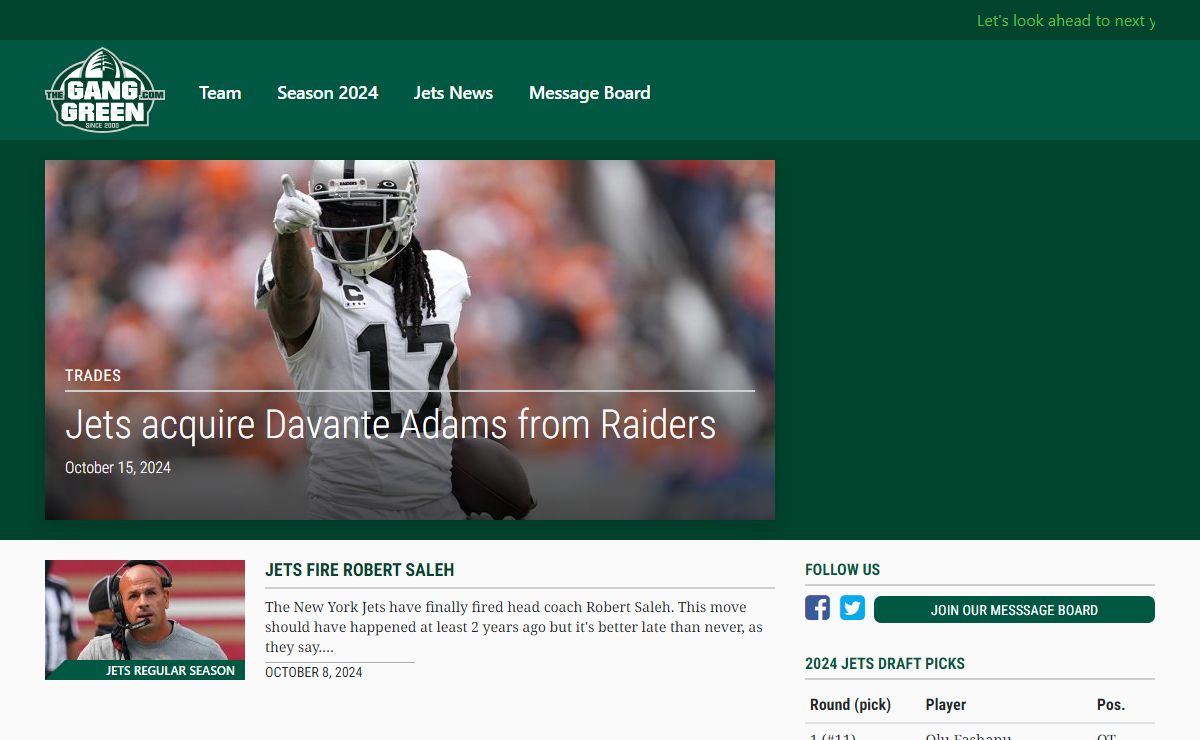Screen dimensions: 1200x740
Task: Select the Trades category label
Action: click(93, 376)
